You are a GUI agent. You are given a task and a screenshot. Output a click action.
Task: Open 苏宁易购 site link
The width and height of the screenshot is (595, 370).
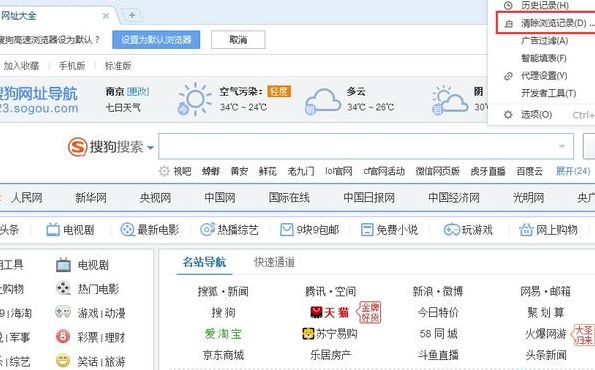pos(330,334)
